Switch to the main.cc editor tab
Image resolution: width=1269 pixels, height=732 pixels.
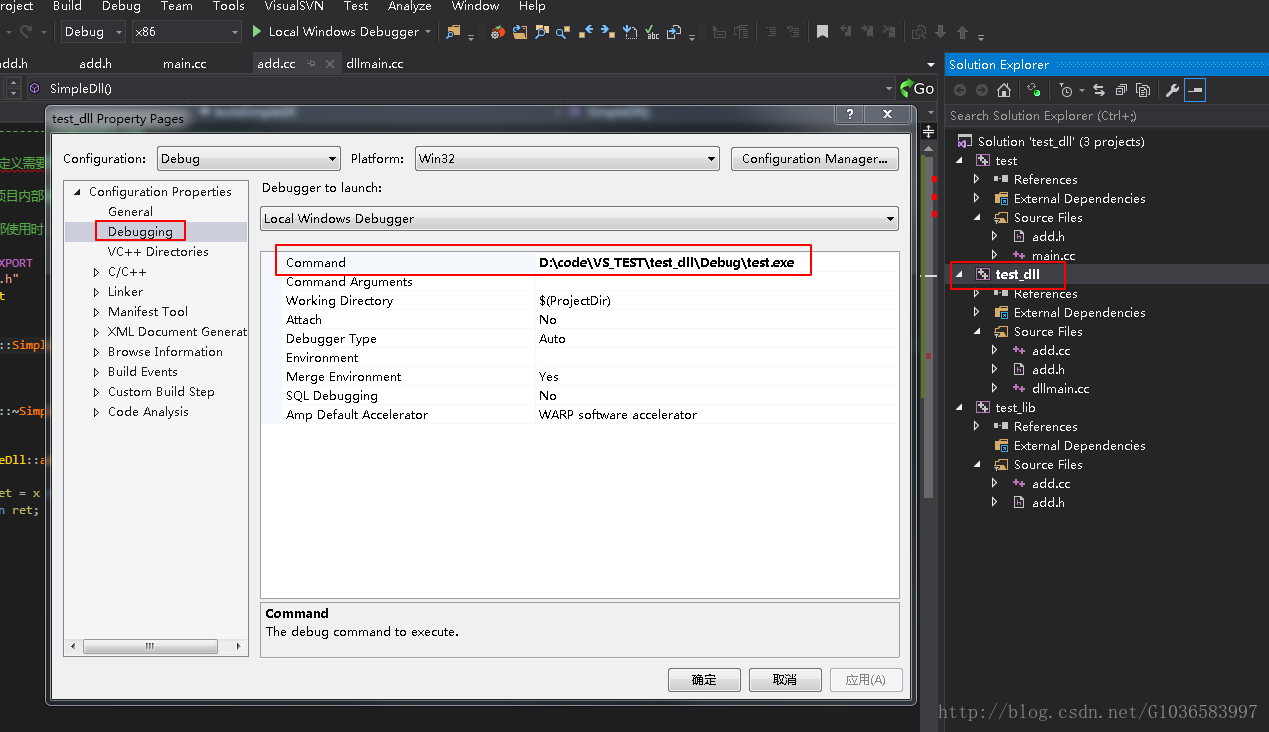(x=185, y=64)
